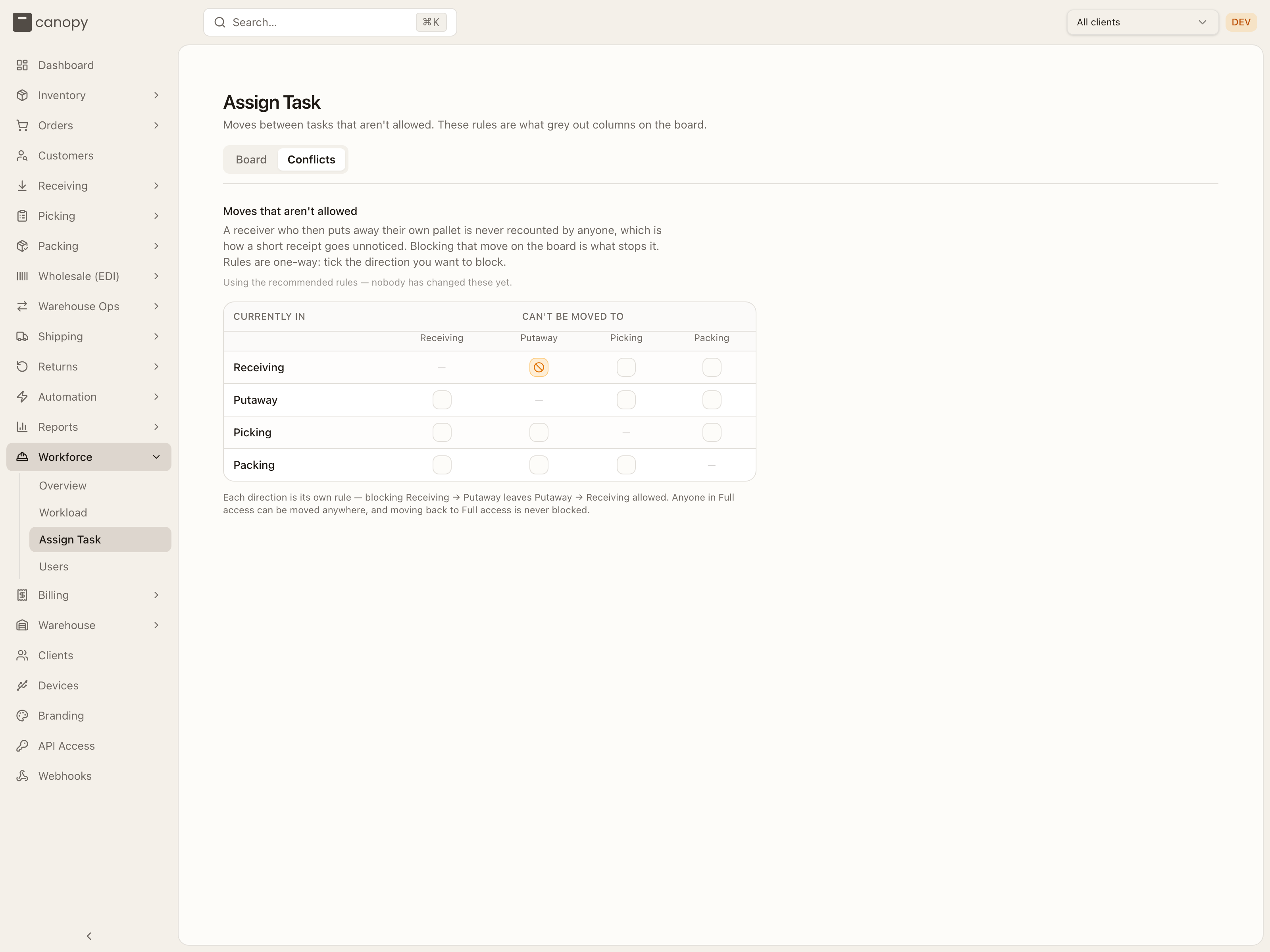
Task: Click the Clients people icon
Action: click(22, 655)
